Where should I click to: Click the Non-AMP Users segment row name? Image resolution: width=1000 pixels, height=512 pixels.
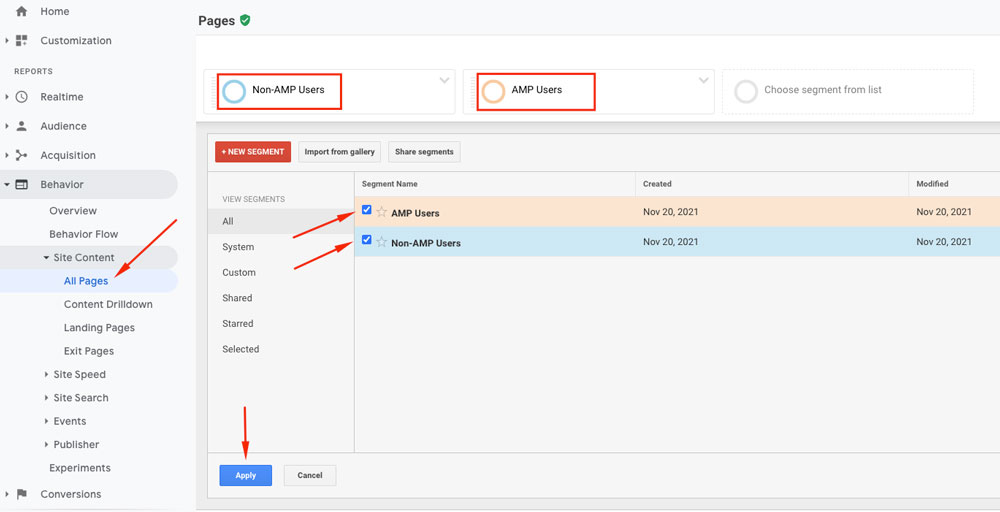(x=426, y=243)
